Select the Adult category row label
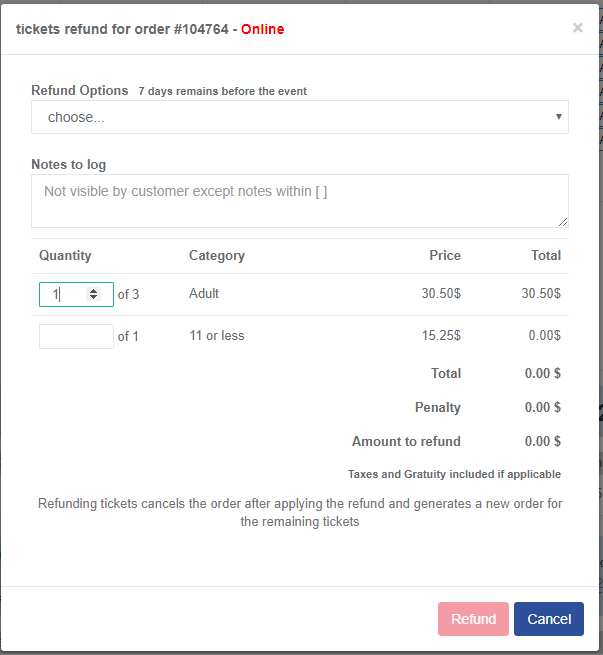 pyautogui.click(x=204, y=294)
